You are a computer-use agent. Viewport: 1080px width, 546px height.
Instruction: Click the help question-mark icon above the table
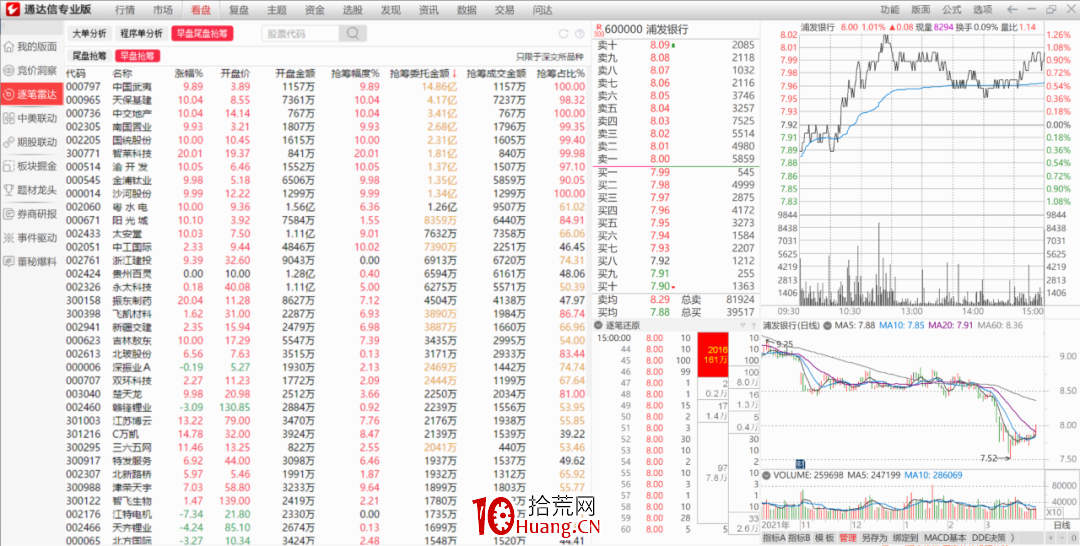pyautogui.click(x=578, y=34)
